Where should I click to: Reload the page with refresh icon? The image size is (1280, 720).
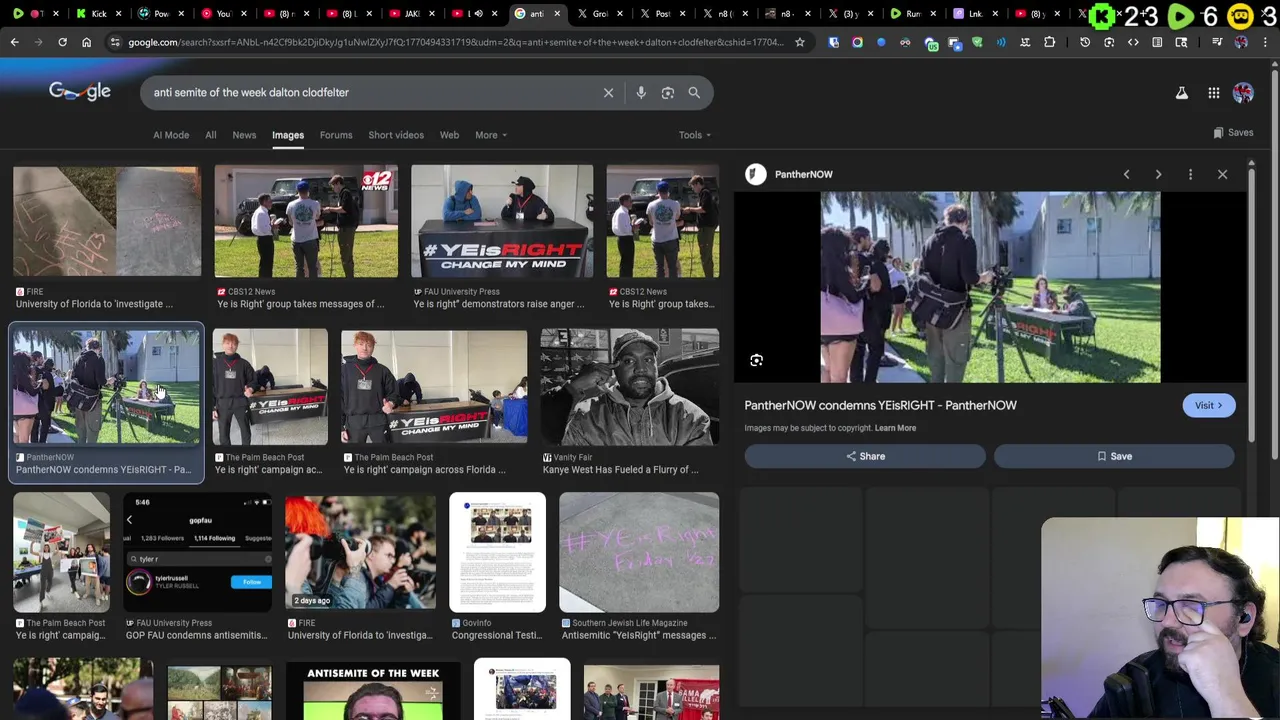pos(62,42)
